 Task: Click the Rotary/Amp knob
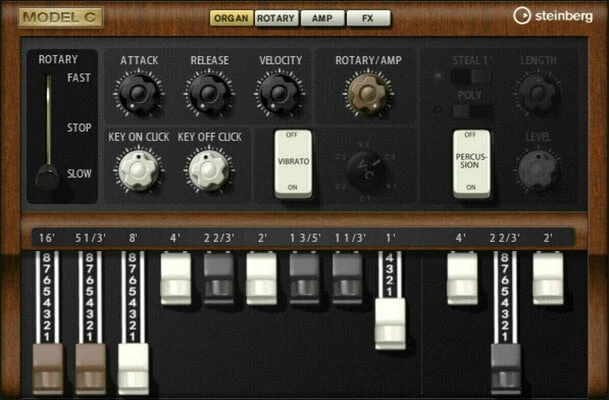coord(368,94)
